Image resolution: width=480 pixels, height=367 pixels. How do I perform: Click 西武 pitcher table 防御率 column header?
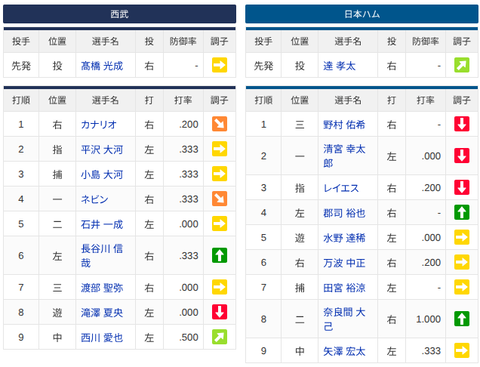coord(183,41)
